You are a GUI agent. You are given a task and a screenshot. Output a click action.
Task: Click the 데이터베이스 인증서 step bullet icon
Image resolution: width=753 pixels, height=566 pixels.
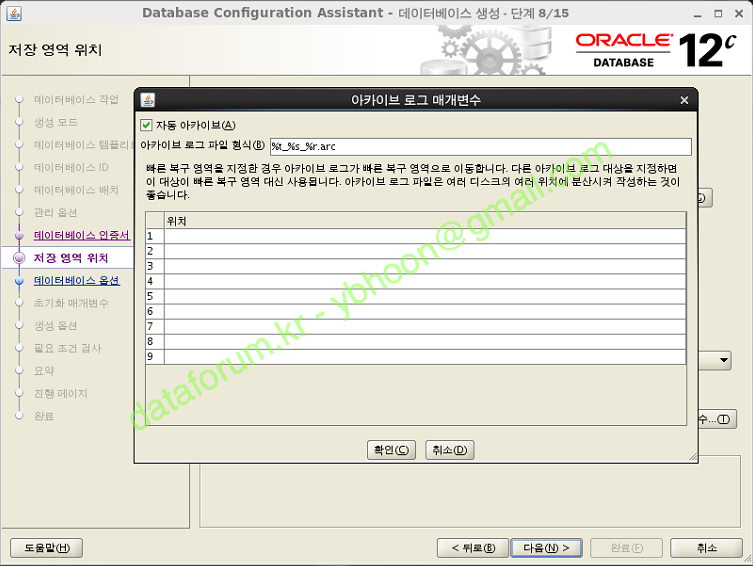[x=19, y=236]
